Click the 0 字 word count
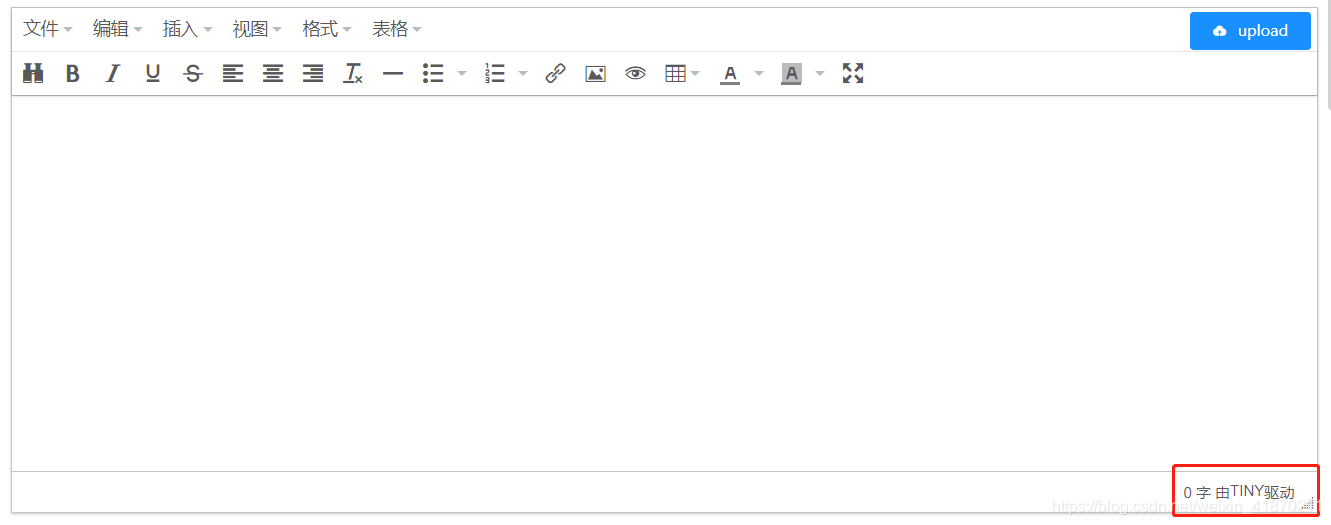The image size is (1331, 525). 1197,493
